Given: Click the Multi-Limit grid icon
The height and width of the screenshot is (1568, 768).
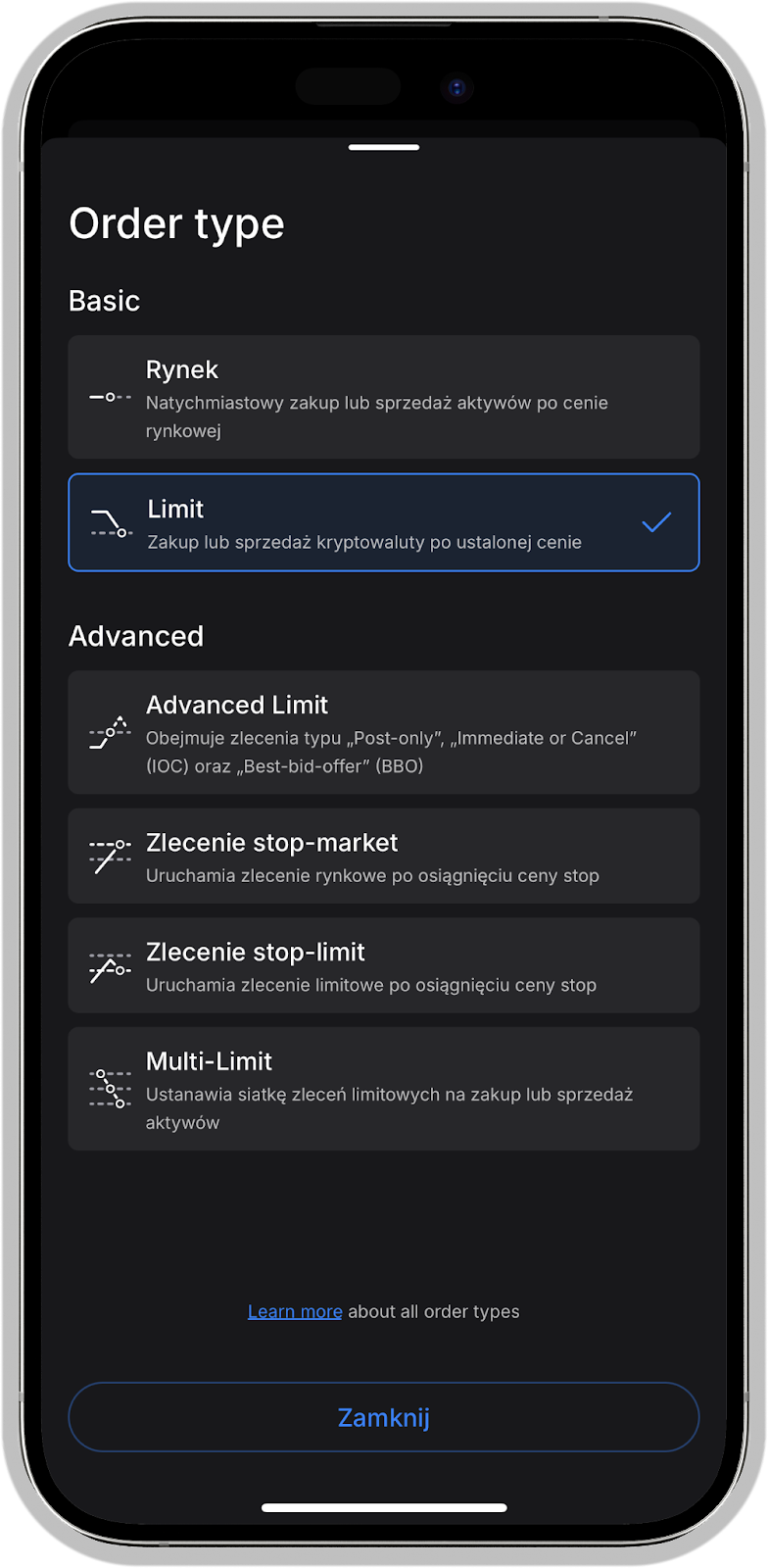Looking at the screenshot, I should click(110, 1089).
